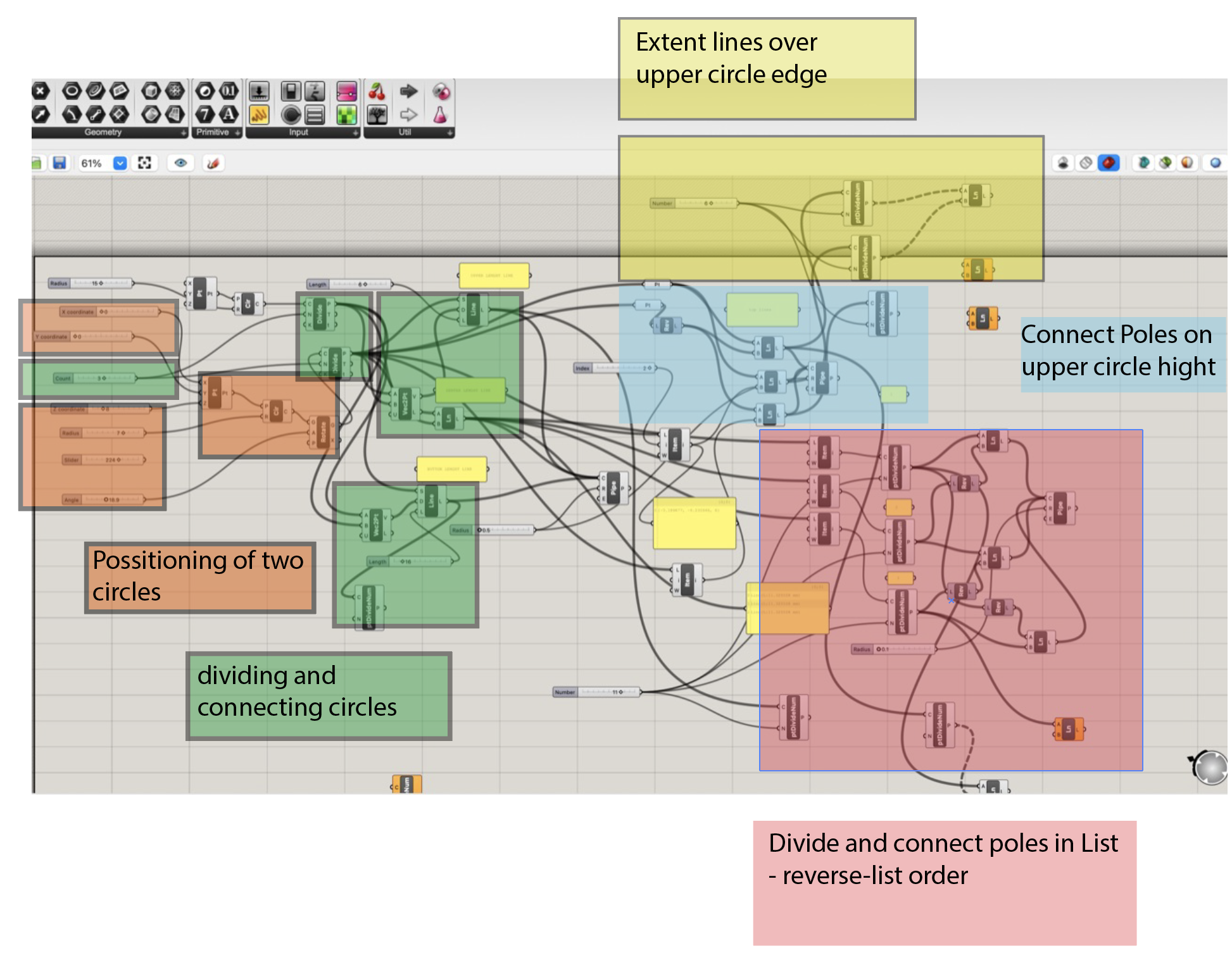Toggle wireframe preview icon near top right
Image resolution: width=1232 pixels, height=972 pixels.
pos(1086,163)
